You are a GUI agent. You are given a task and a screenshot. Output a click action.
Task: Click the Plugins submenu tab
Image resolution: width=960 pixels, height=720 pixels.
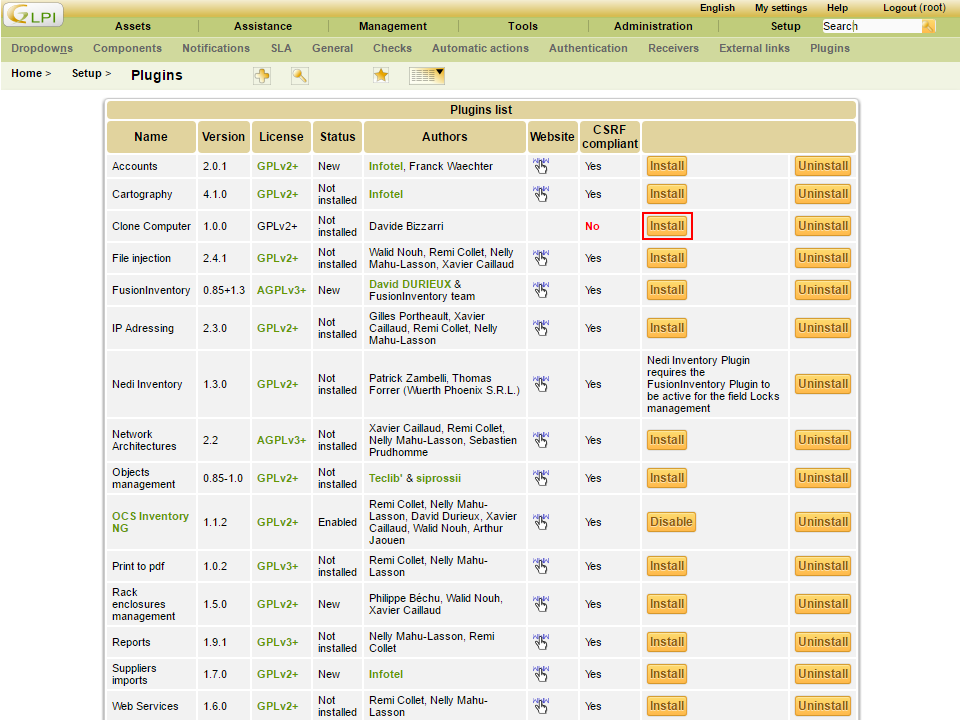830,48
